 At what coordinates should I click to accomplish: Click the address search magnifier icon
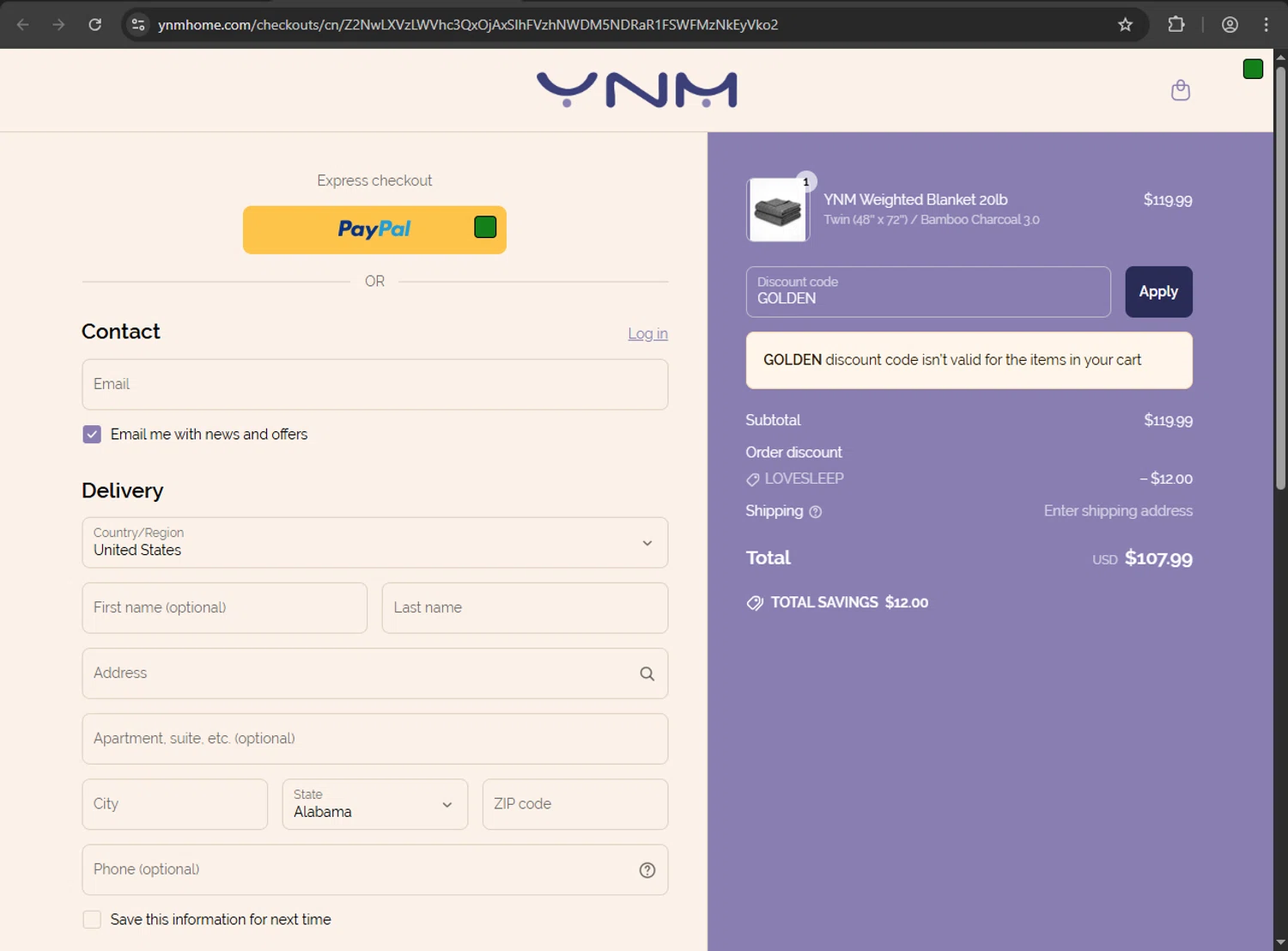click(x=647, y=674)
